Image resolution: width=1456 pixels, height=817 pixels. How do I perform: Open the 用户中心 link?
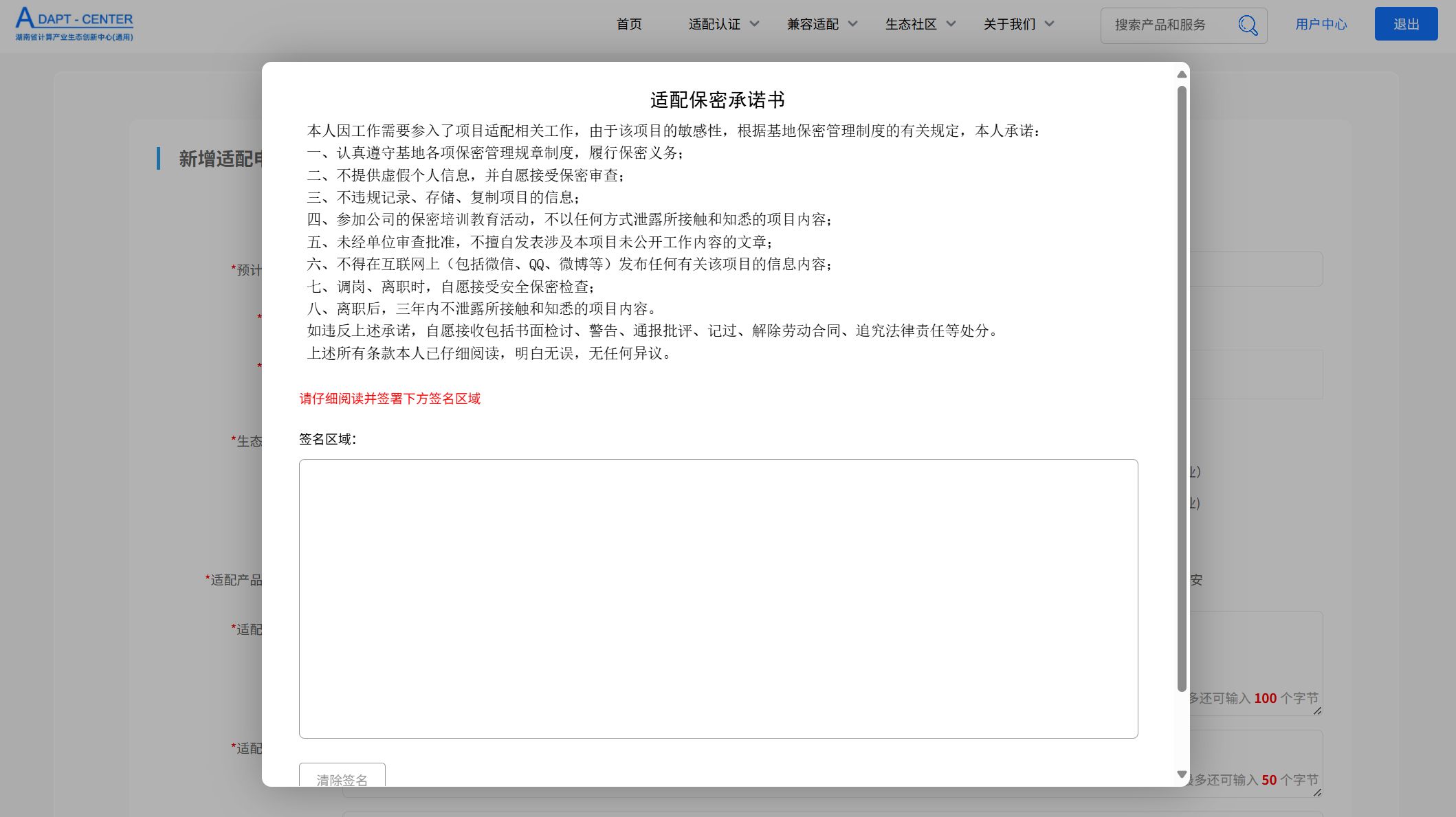pyautogui.click(x=1321, y=24)
